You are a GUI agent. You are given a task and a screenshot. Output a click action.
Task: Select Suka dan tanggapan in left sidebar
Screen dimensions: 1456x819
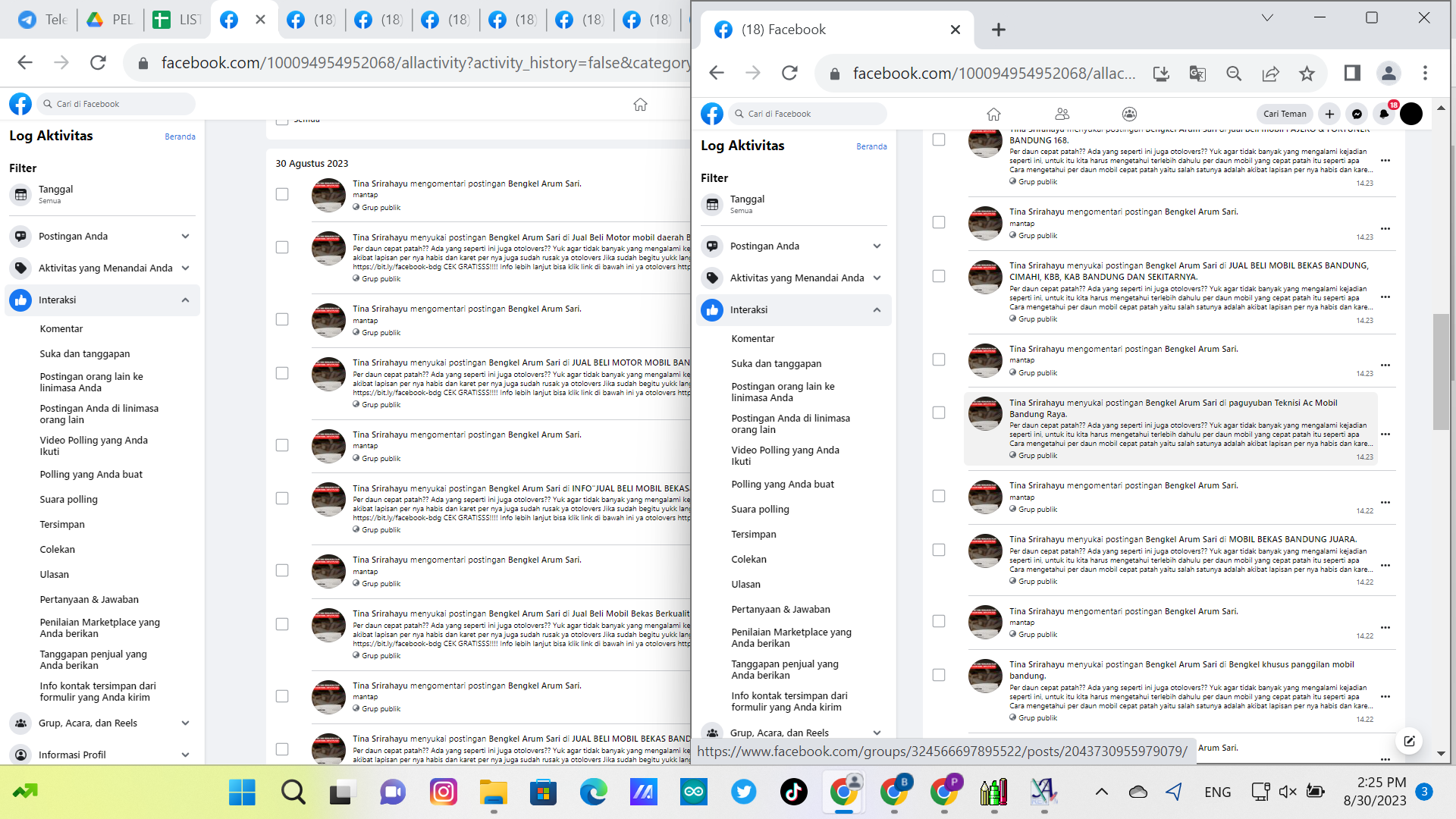click(85, 353)
